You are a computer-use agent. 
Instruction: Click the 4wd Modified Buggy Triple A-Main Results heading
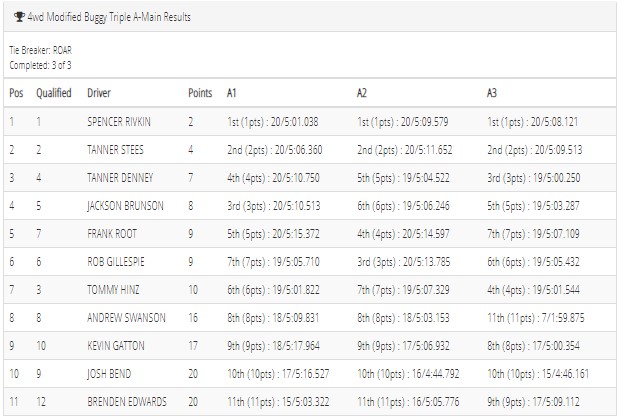point(109,17)
